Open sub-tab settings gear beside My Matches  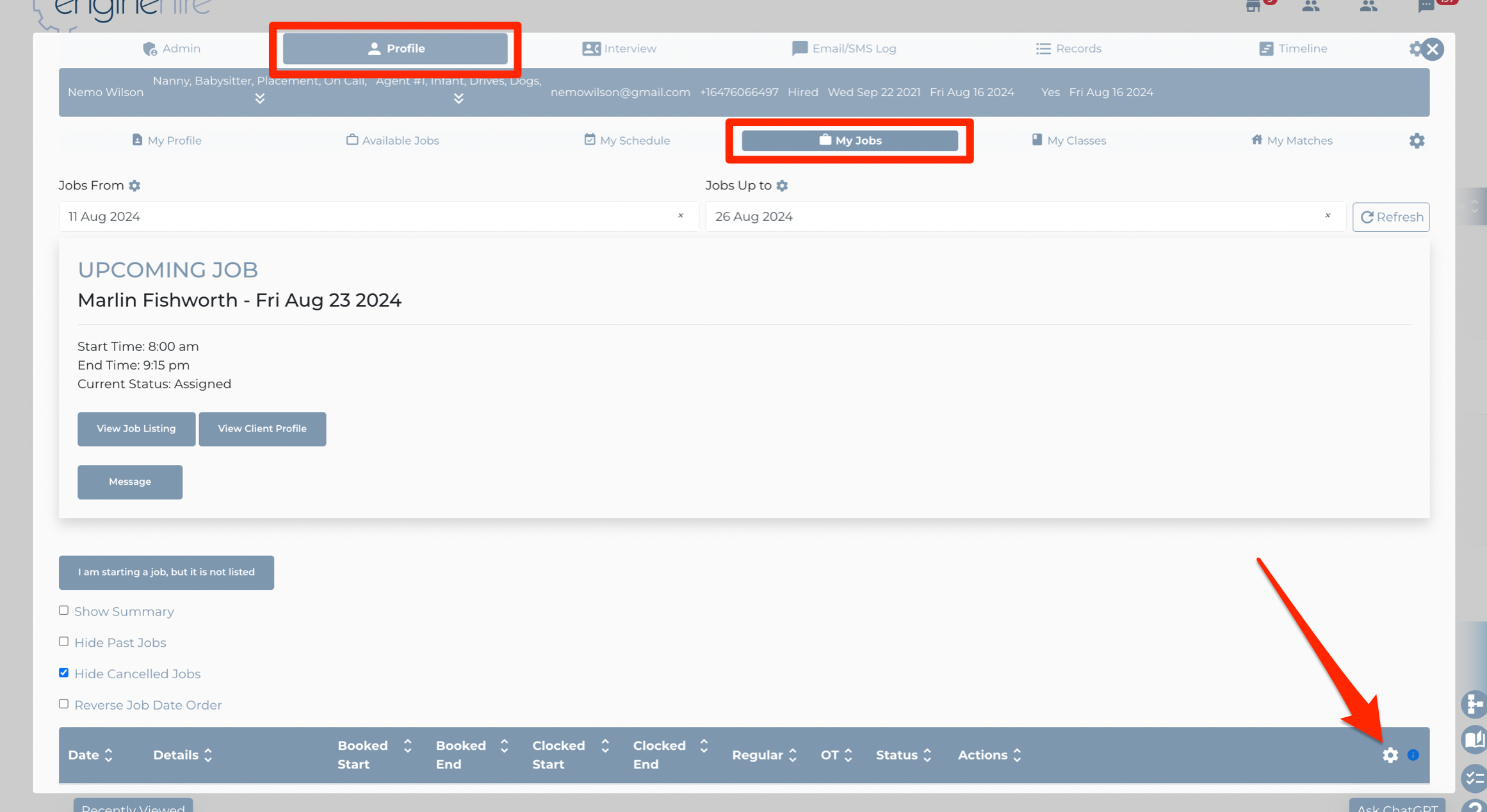pos(1417,141)
